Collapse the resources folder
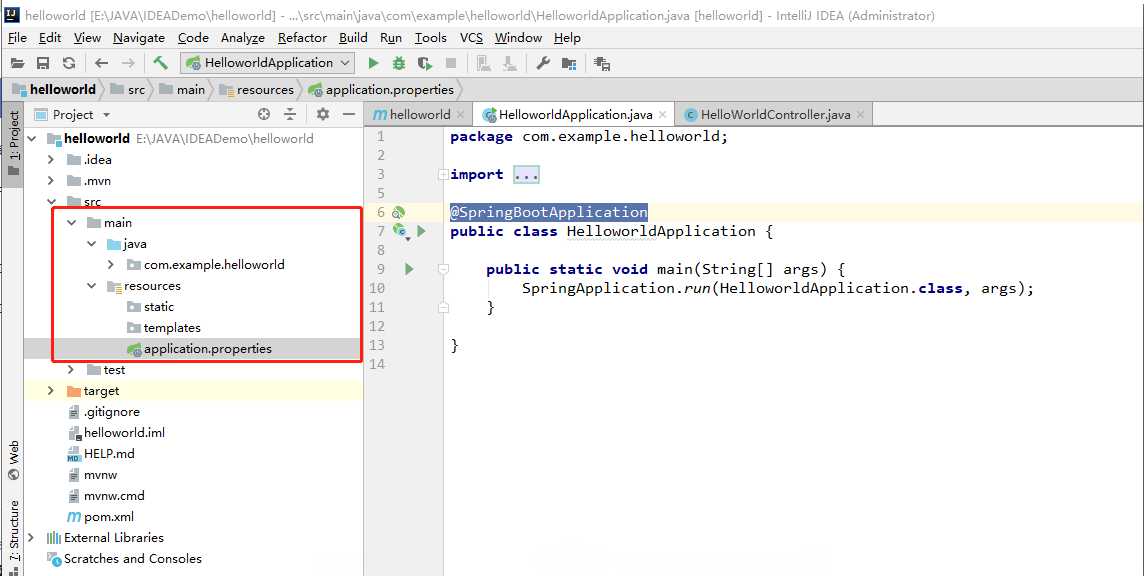Image resolution: width=1144 pixels, height=576 pixels. [91, 285]
